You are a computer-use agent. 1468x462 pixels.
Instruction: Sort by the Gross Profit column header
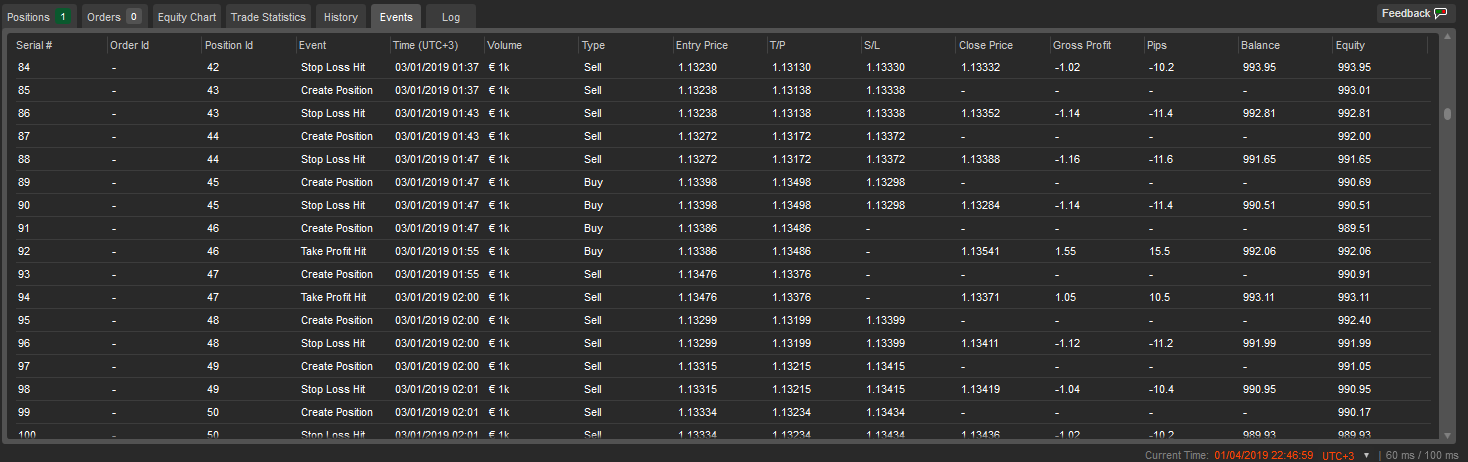1081,45
